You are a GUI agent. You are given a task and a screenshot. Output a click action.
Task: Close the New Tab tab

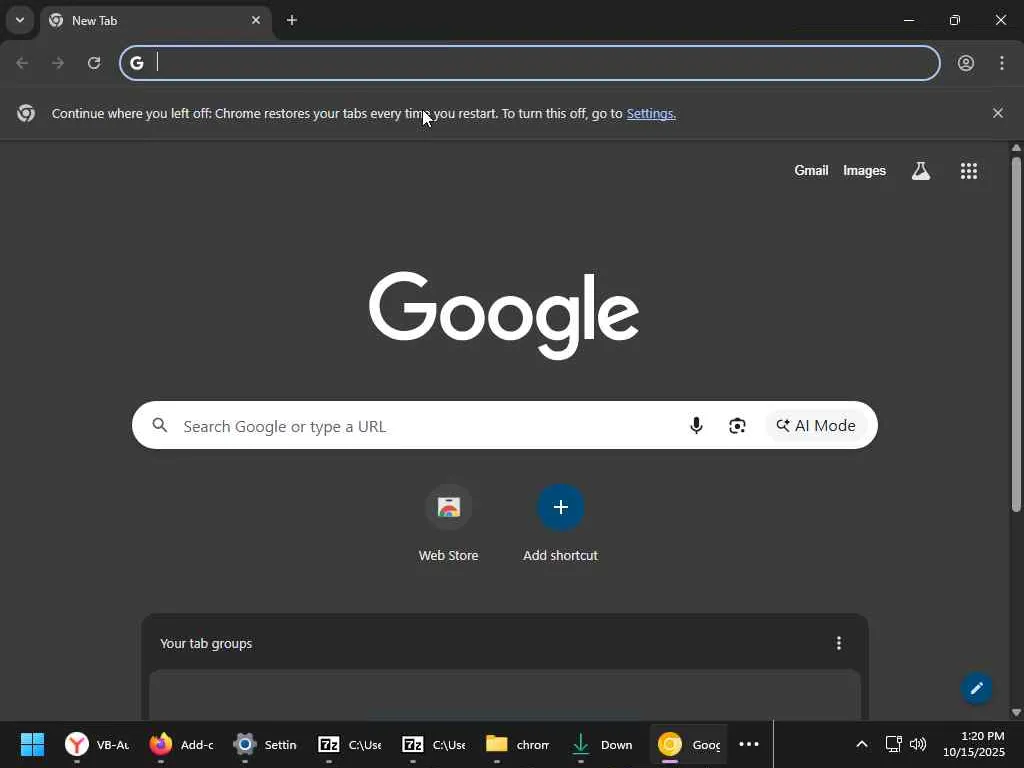click(x=256, y=20)
